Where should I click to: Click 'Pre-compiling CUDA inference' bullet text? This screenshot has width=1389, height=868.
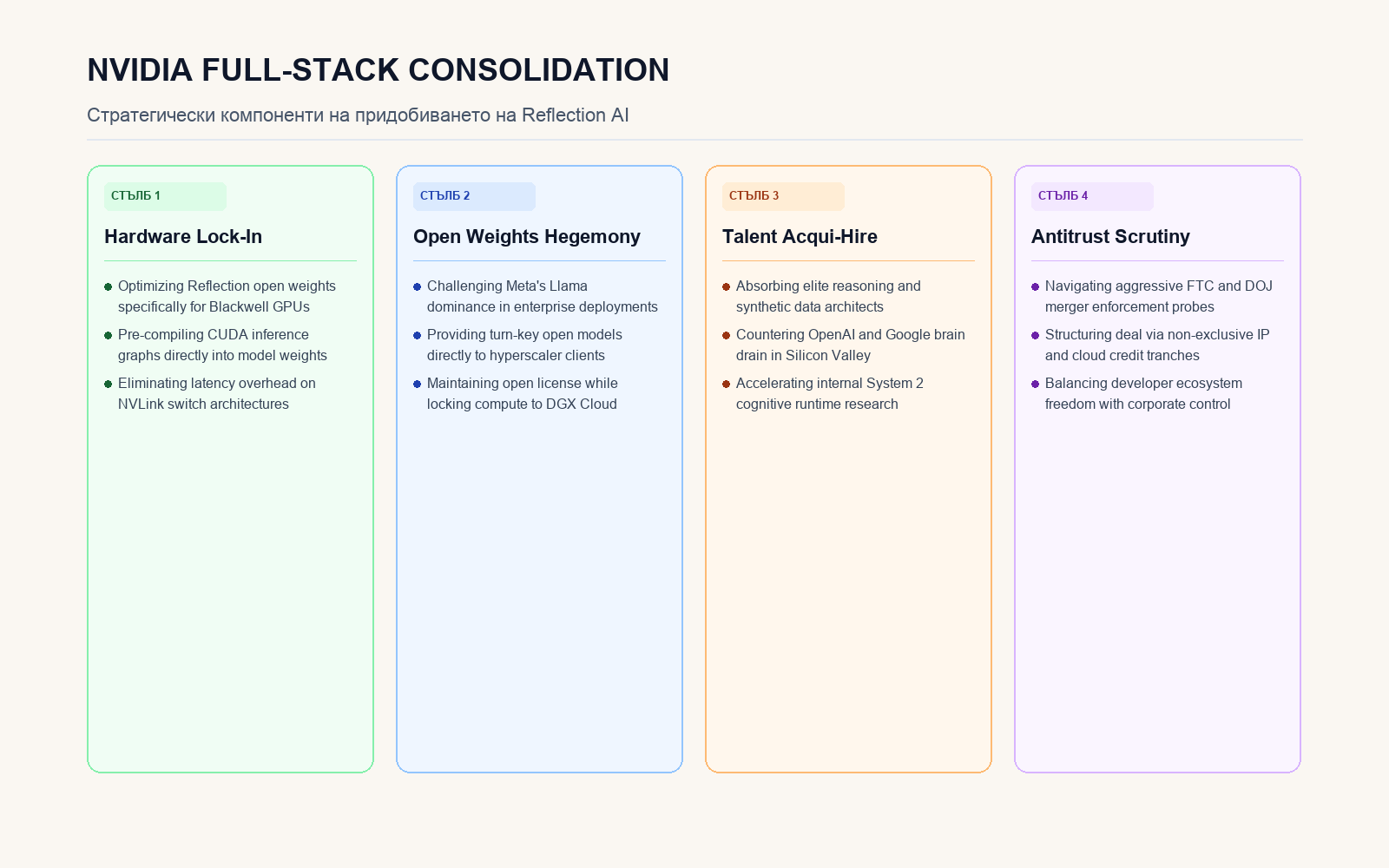tap(222, 345)
